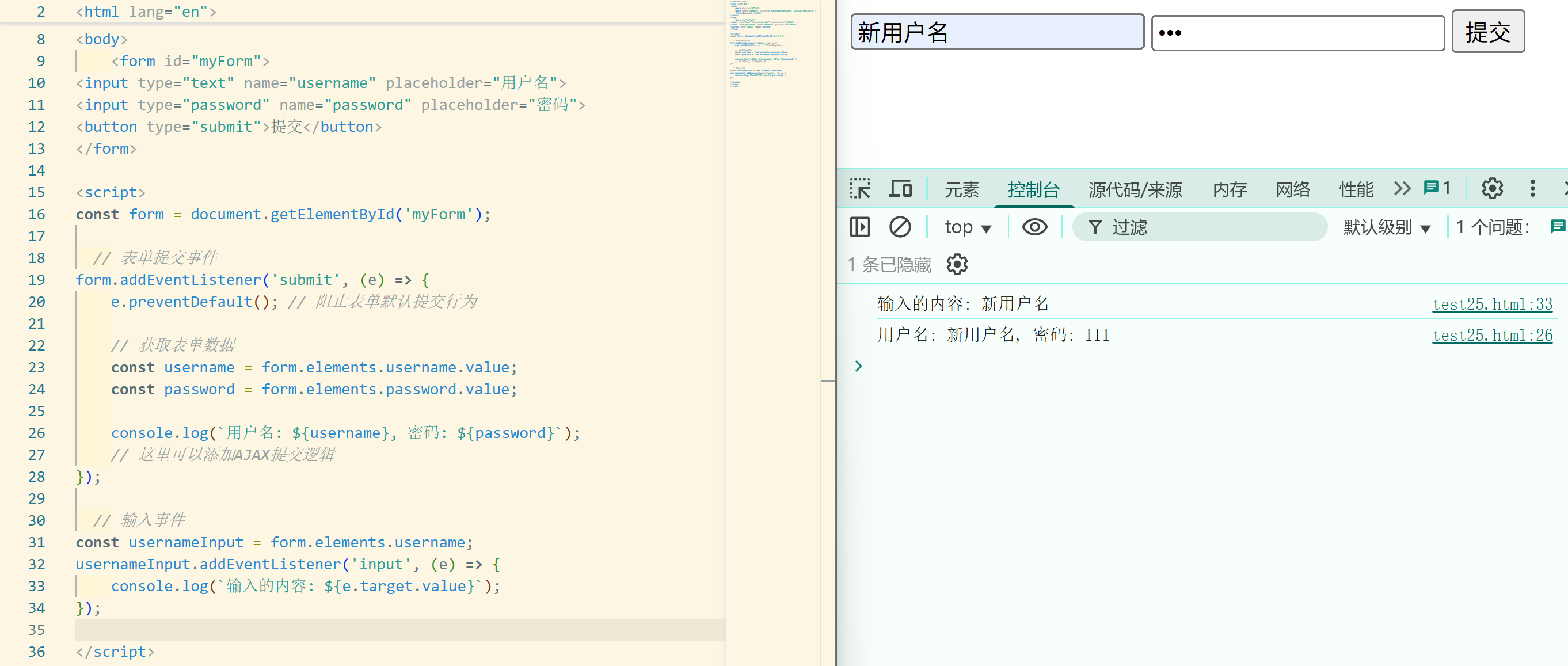The image size is (1568, 666).
Task: Click the 提交 submit button
Action: (1487, 32)
